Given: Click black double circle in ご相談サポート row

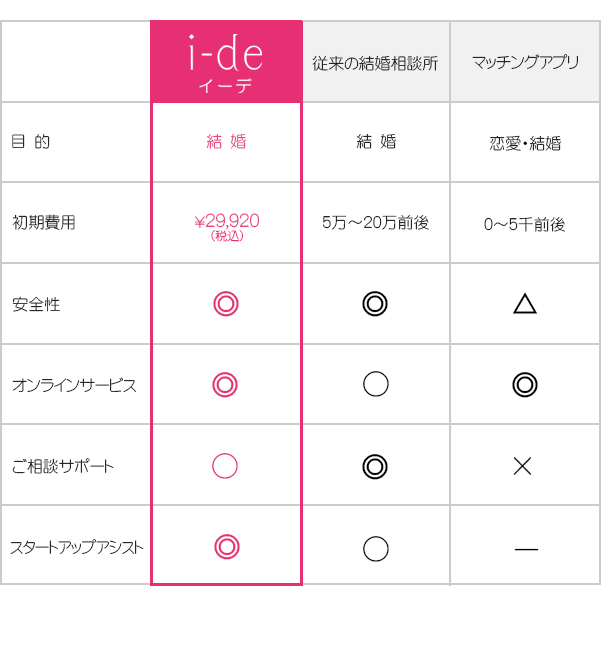Looking at the screenshot, I should (375, 467).
